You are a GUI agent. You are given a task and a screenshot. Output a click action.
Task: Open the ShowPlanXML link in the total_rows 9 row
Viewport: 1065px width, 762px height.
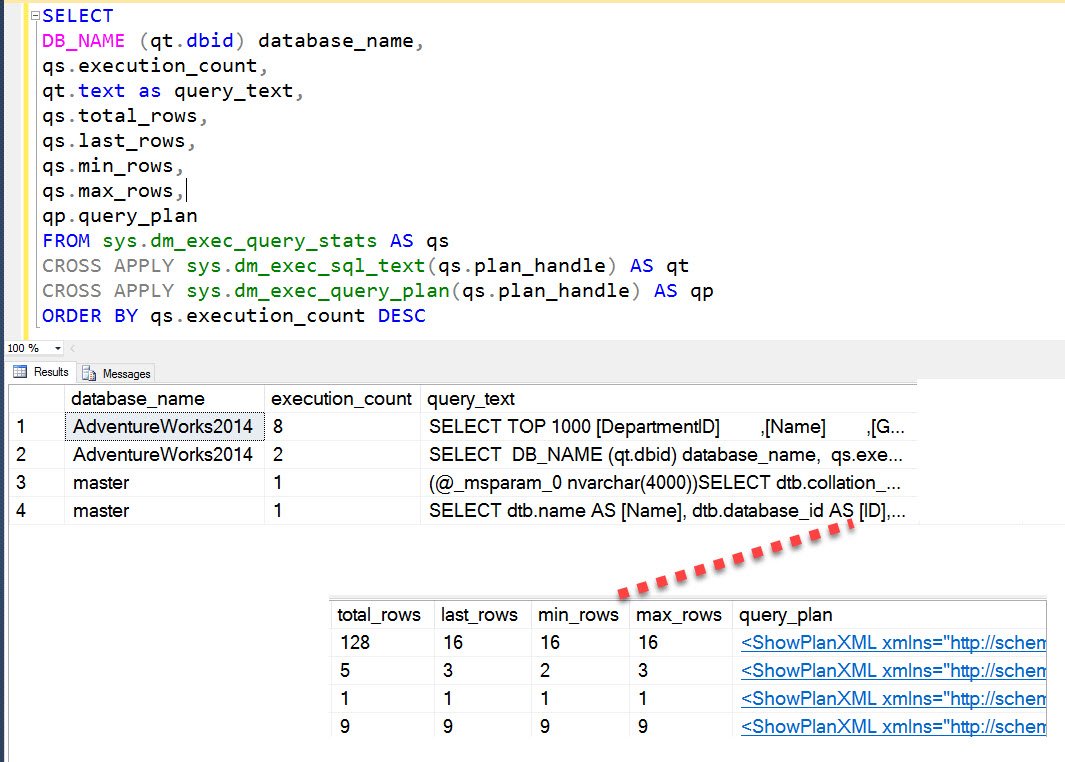tap(893, 726)
